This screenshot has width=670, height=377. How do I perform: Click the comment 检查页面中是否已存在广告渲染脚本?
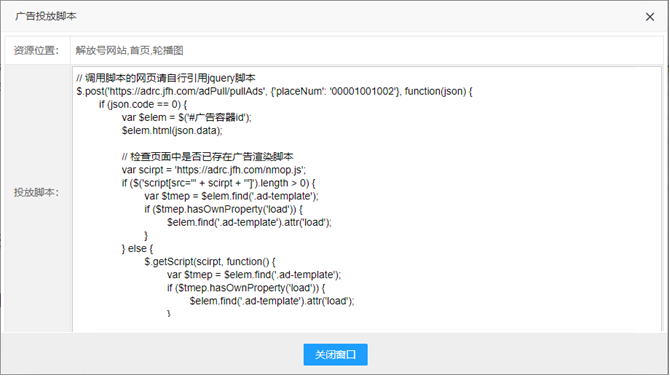click(x=208, y=156)
